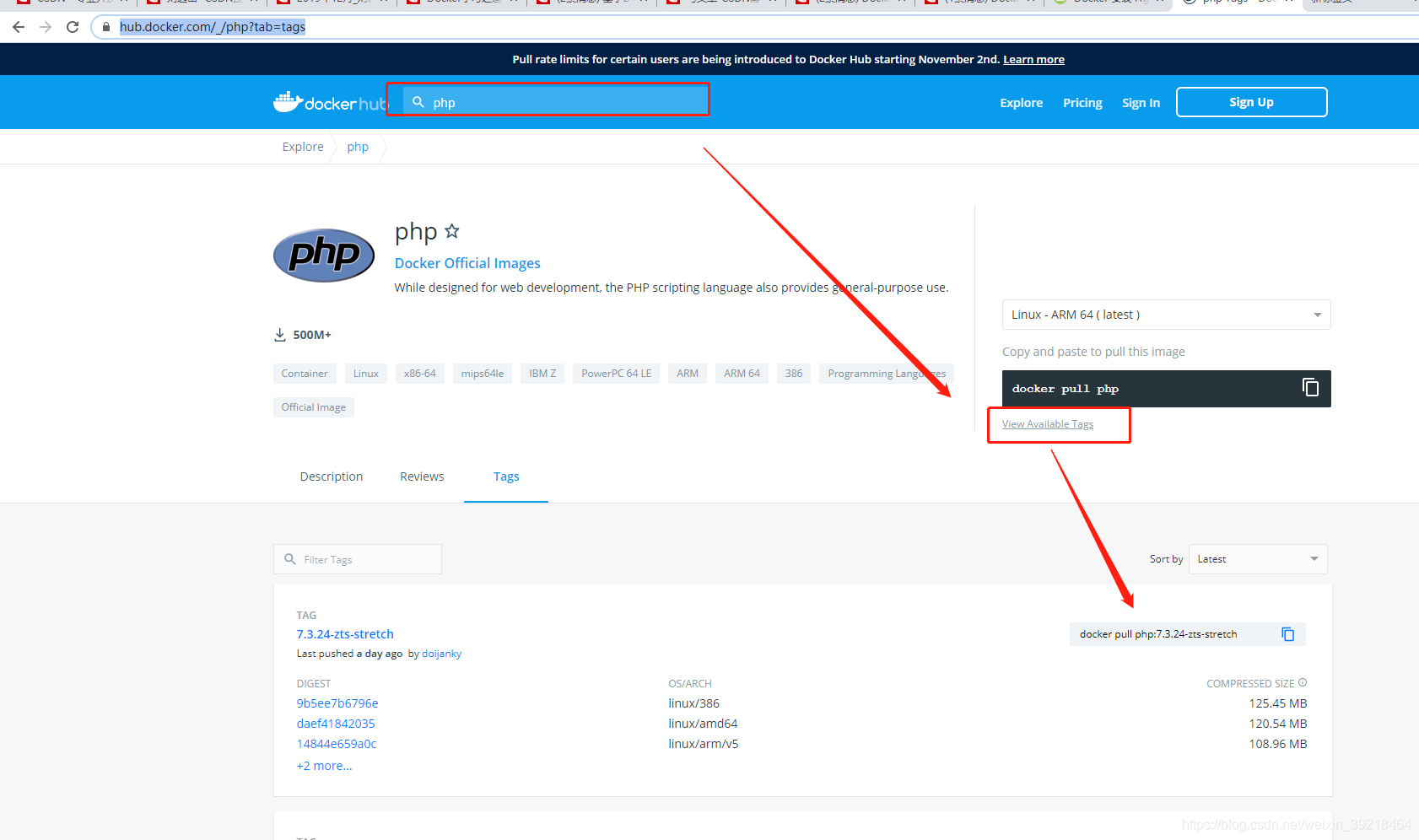Open the Learn more rate limits link
1419x840 pixels.
coord(1033,59)
